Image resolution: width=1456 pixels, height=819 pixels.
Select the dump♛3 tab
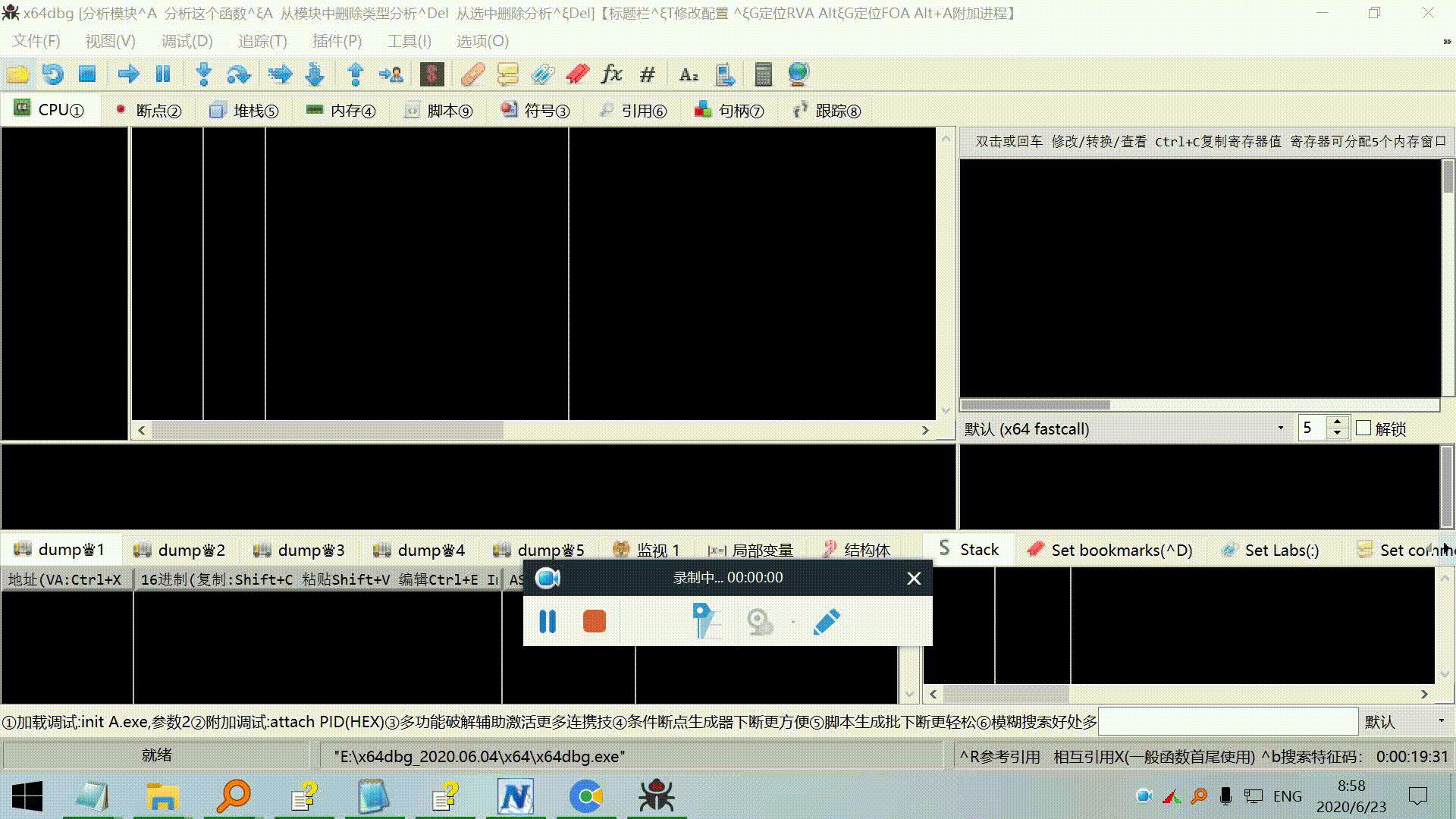click(300, 550)
